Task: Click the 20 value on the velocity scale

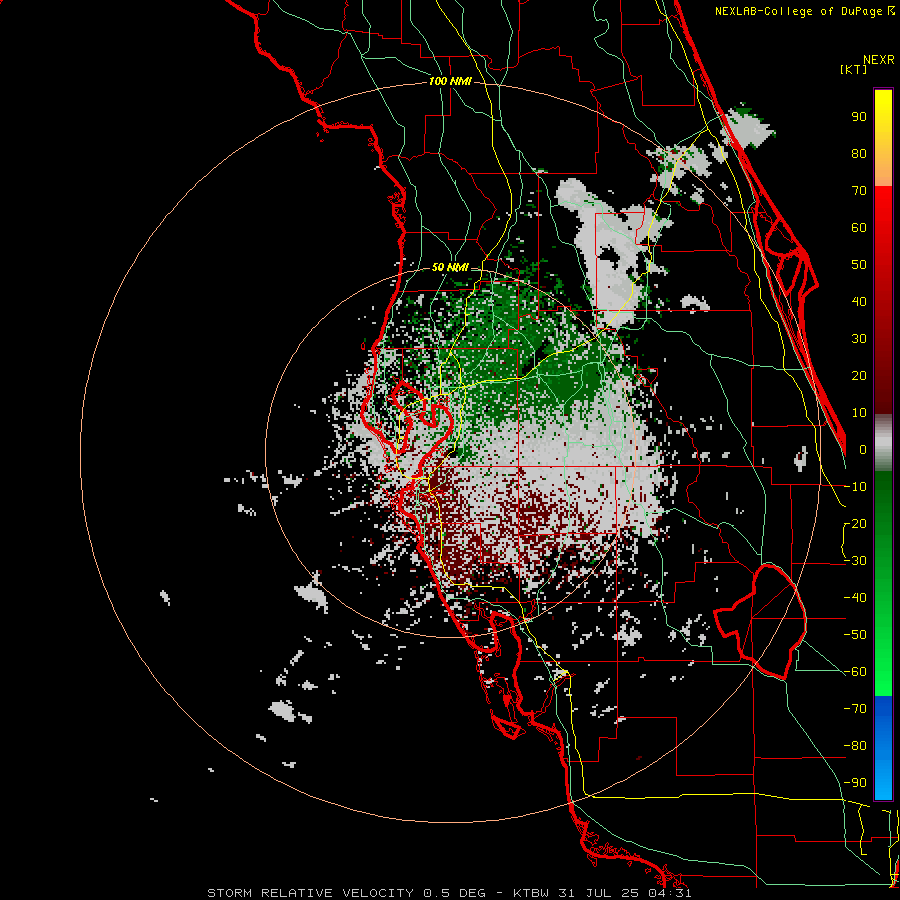Action: 859,375
